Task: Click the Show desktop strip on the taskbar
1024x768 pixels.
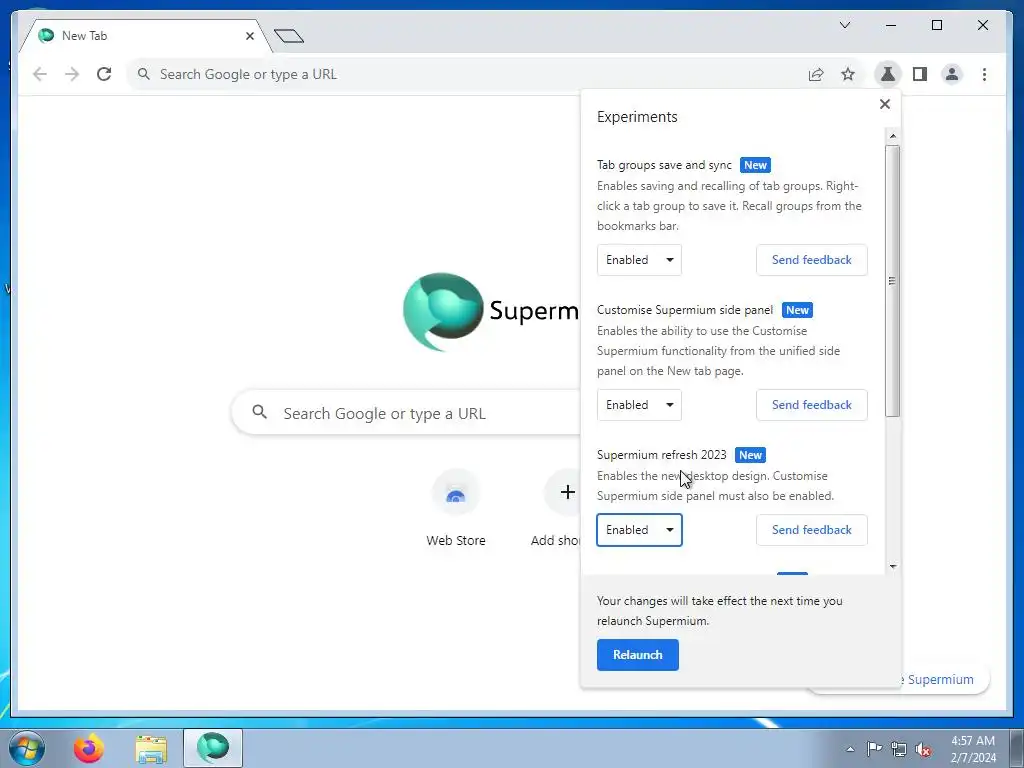Action: point(1017,748)
